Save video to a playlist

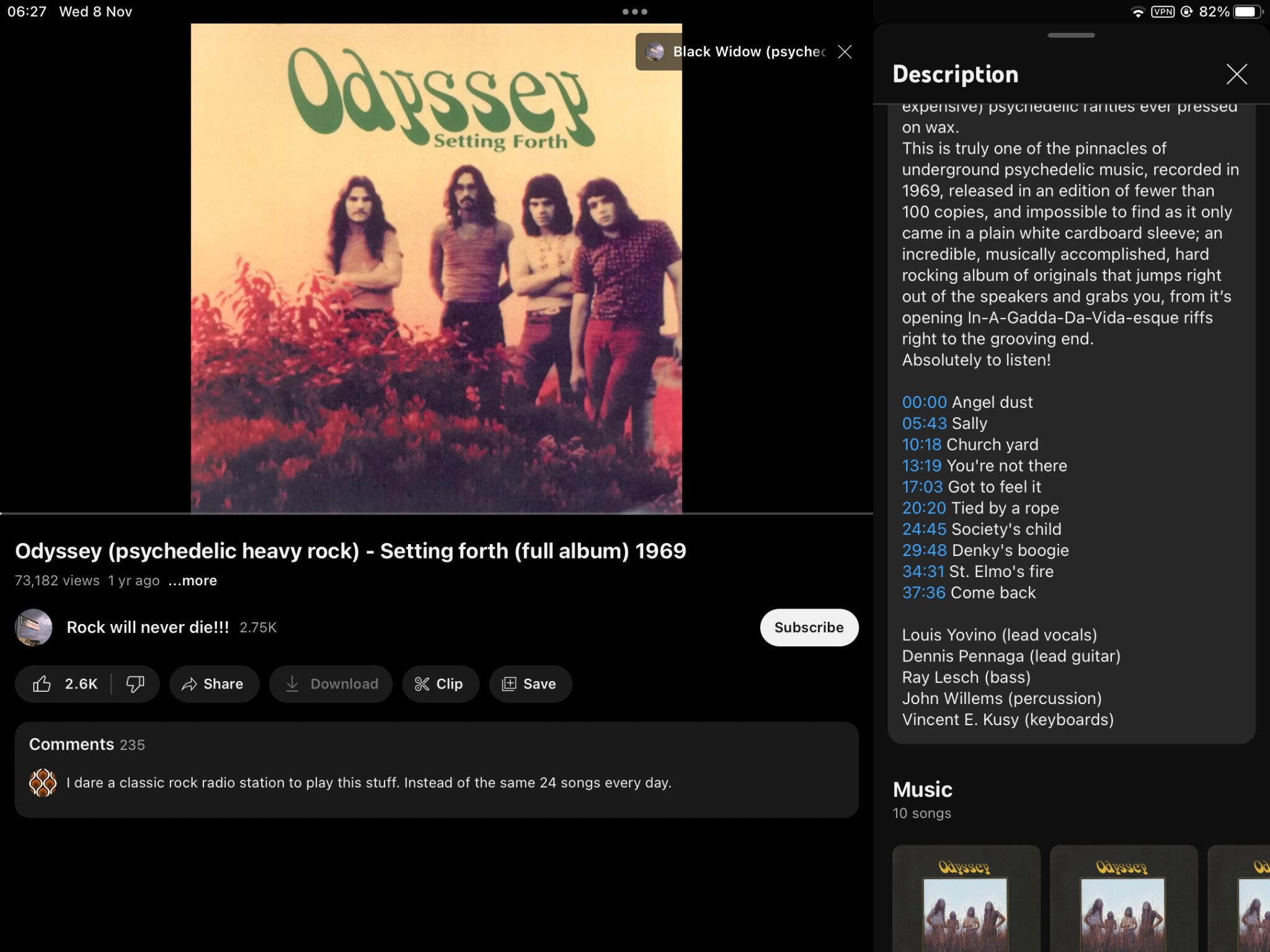[x=530, y=684]
